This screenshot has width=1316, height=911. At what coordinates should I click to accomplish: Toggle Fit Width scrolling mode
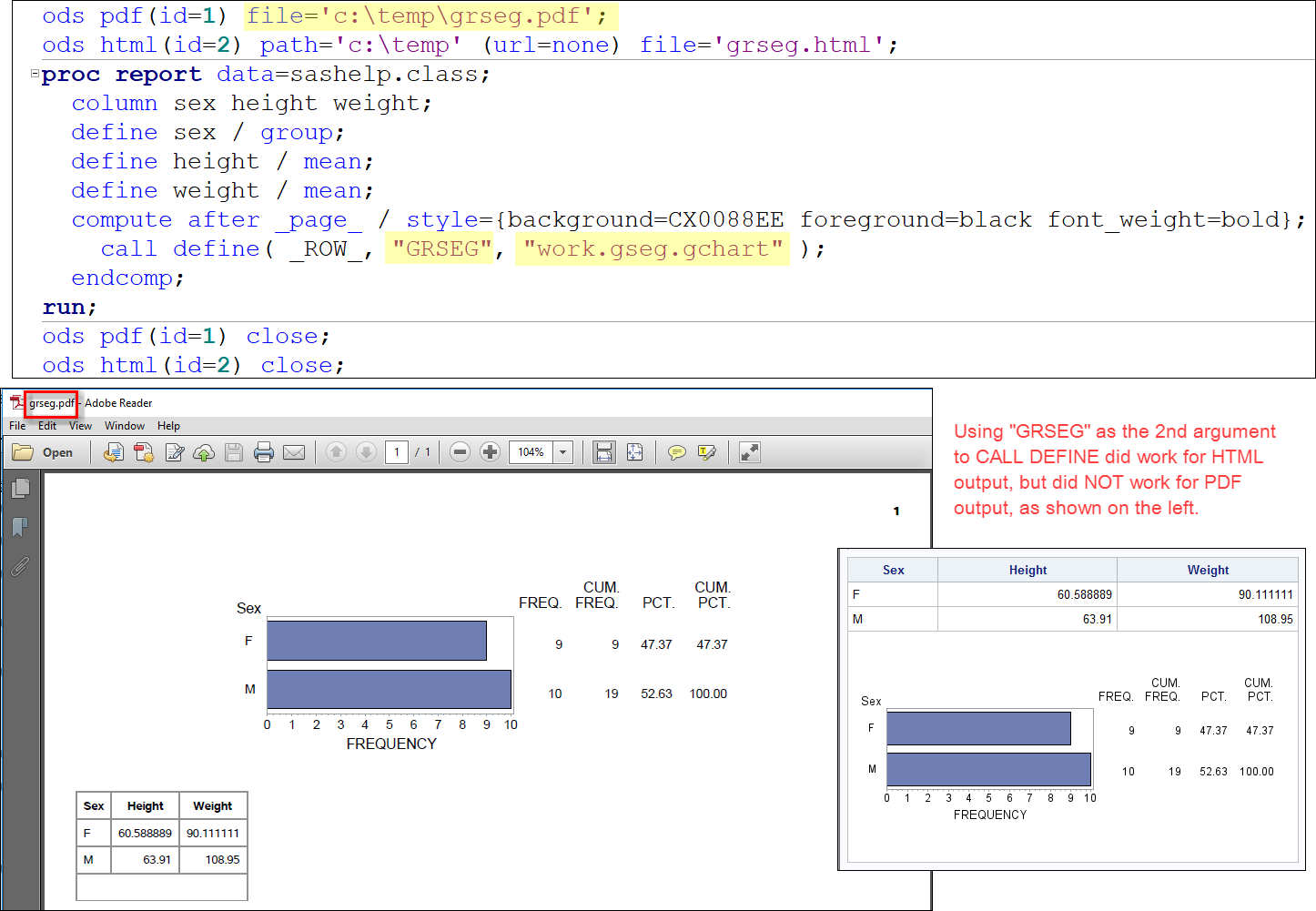604,452
